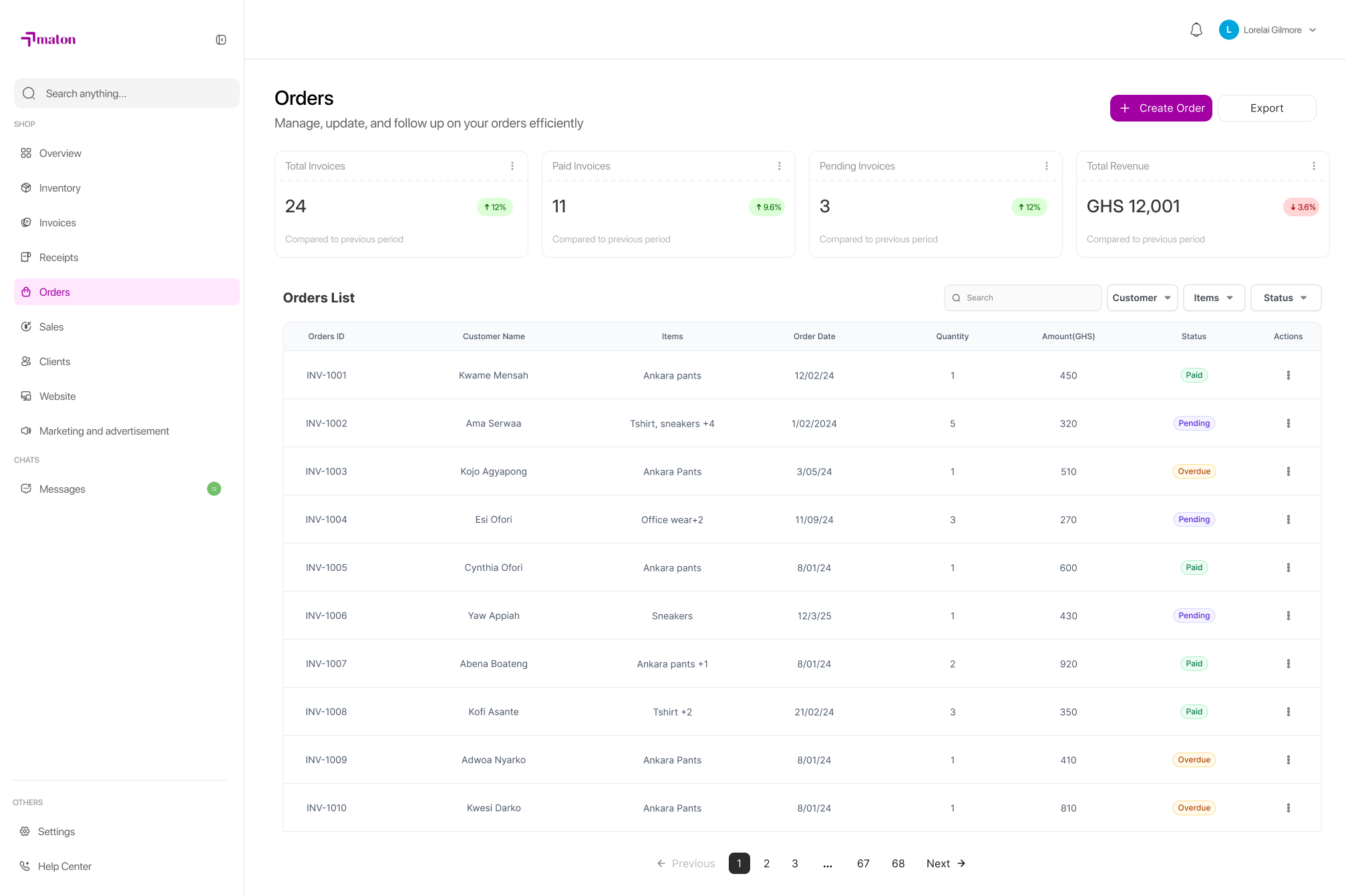Viewport: 1346px width, 896px height.
Task: Expand the Items filter dropdown
Action: click(1214, 298)
